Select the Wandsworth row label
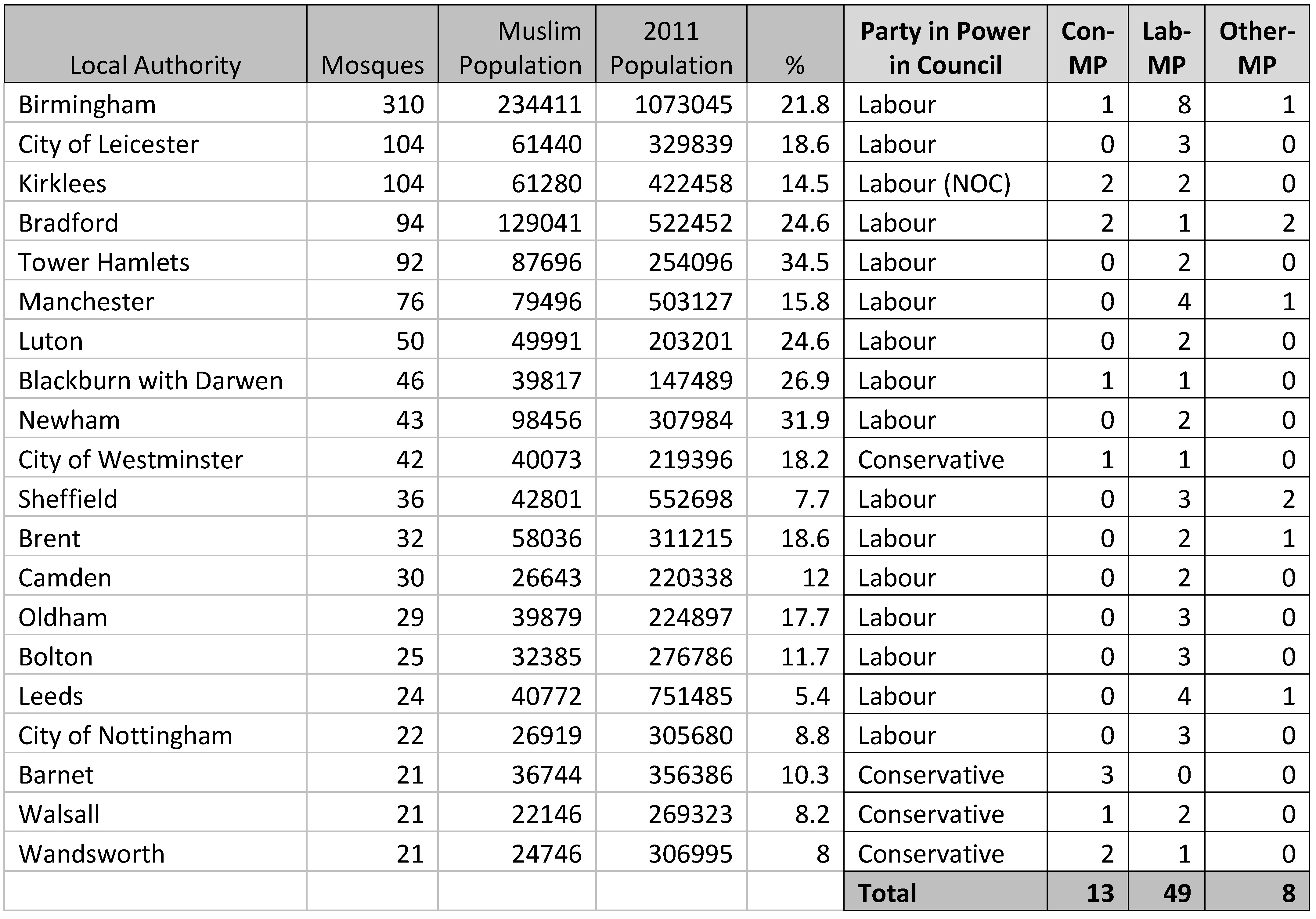This screenshot has height=919, width=1316. point(92,854)
